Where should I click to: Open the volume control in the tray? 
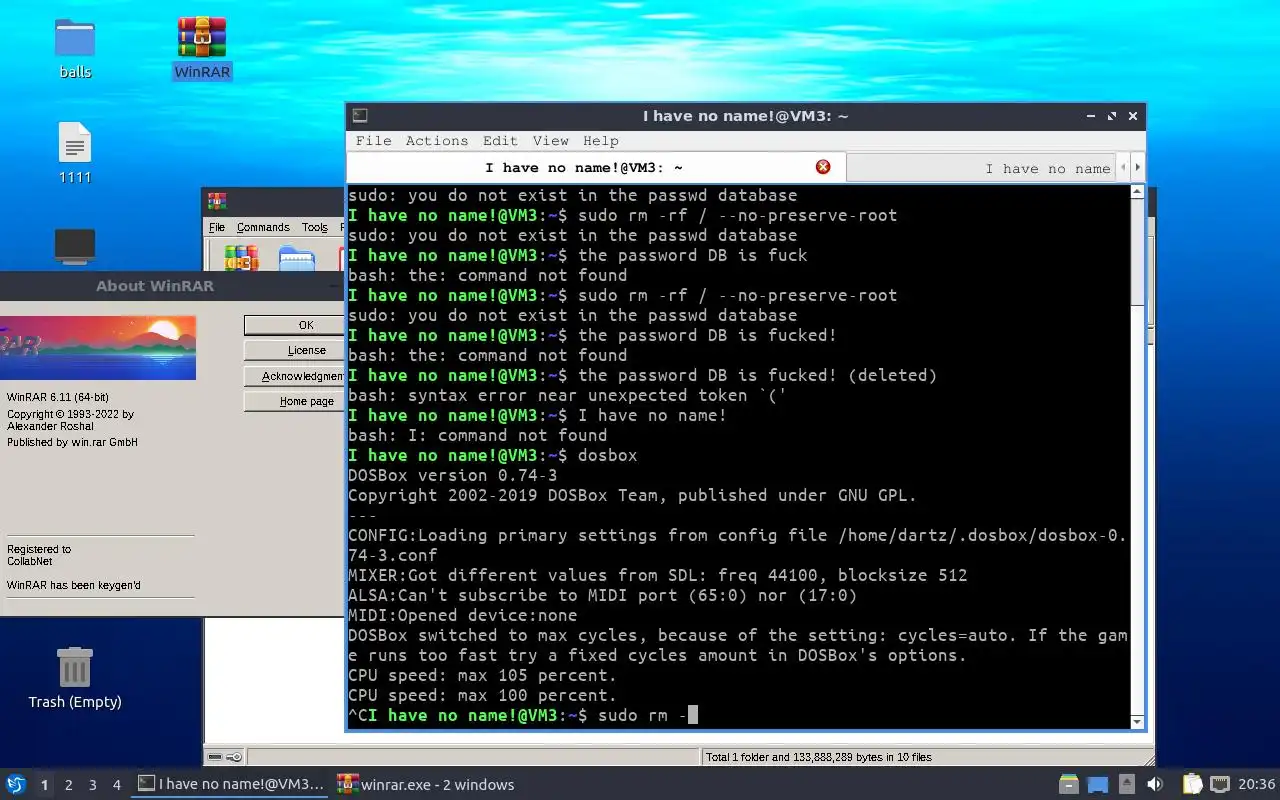click(x=1154, y=784)
